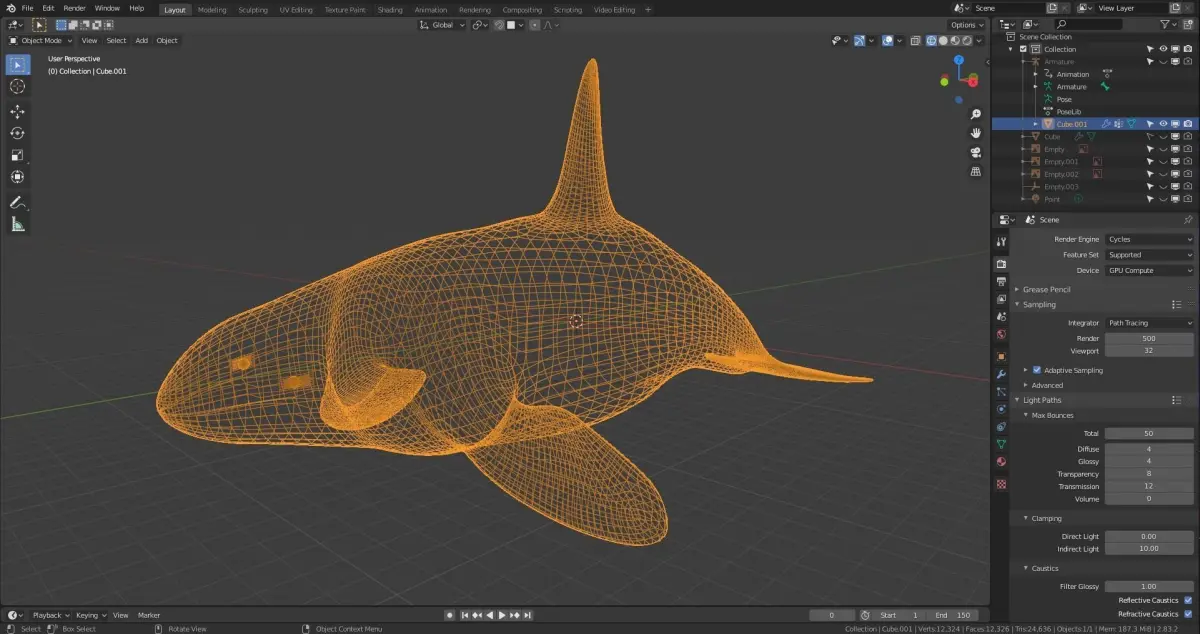
Task: Toggle the Collection checkbox in outliner
Action: click(1023, 49)
